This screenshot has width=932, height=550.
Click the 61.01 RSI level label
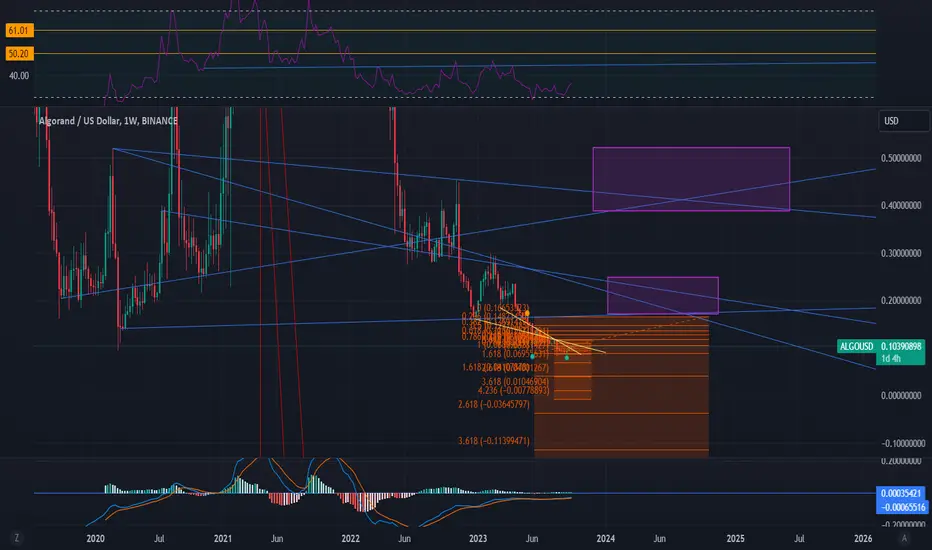click(x=19, y=30)
